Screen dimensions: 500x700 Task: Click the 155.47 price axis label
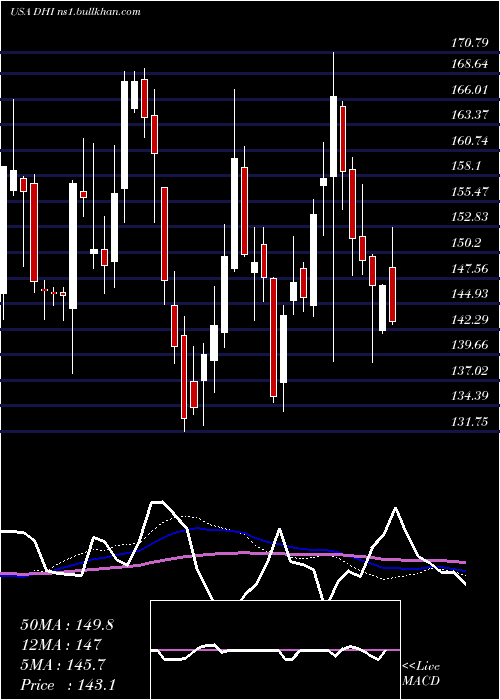click(x=469, y=192)
